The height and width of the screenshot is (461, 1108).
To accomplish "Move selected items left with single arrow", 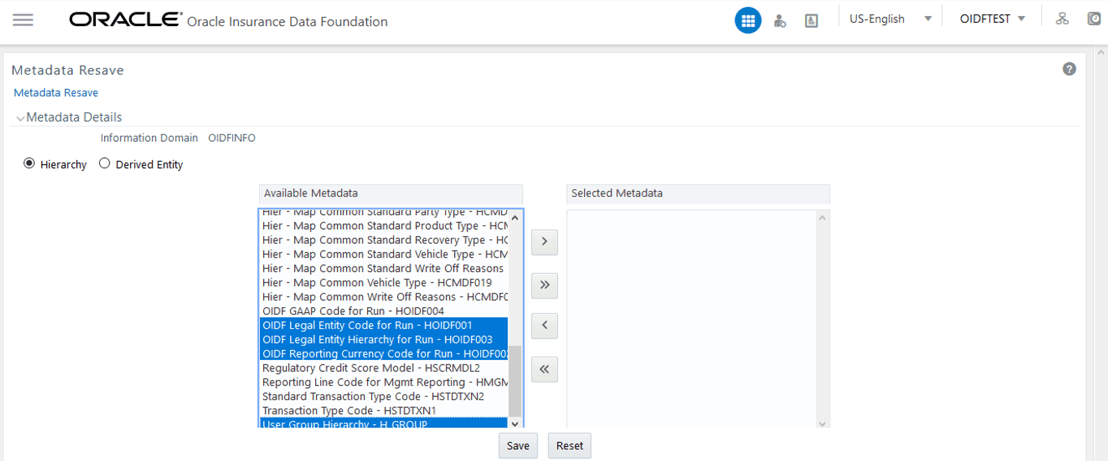I will click(544, 326).
